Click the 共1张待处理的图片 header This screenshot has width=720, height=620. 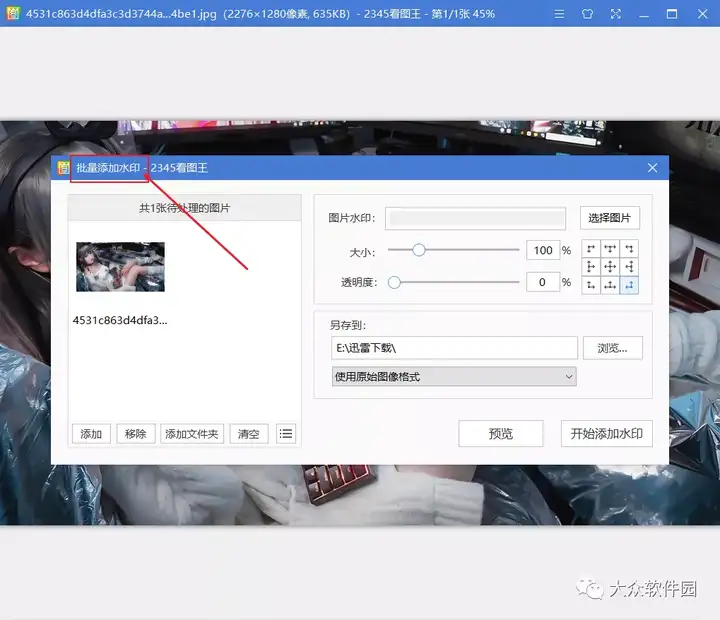(185, 208)
